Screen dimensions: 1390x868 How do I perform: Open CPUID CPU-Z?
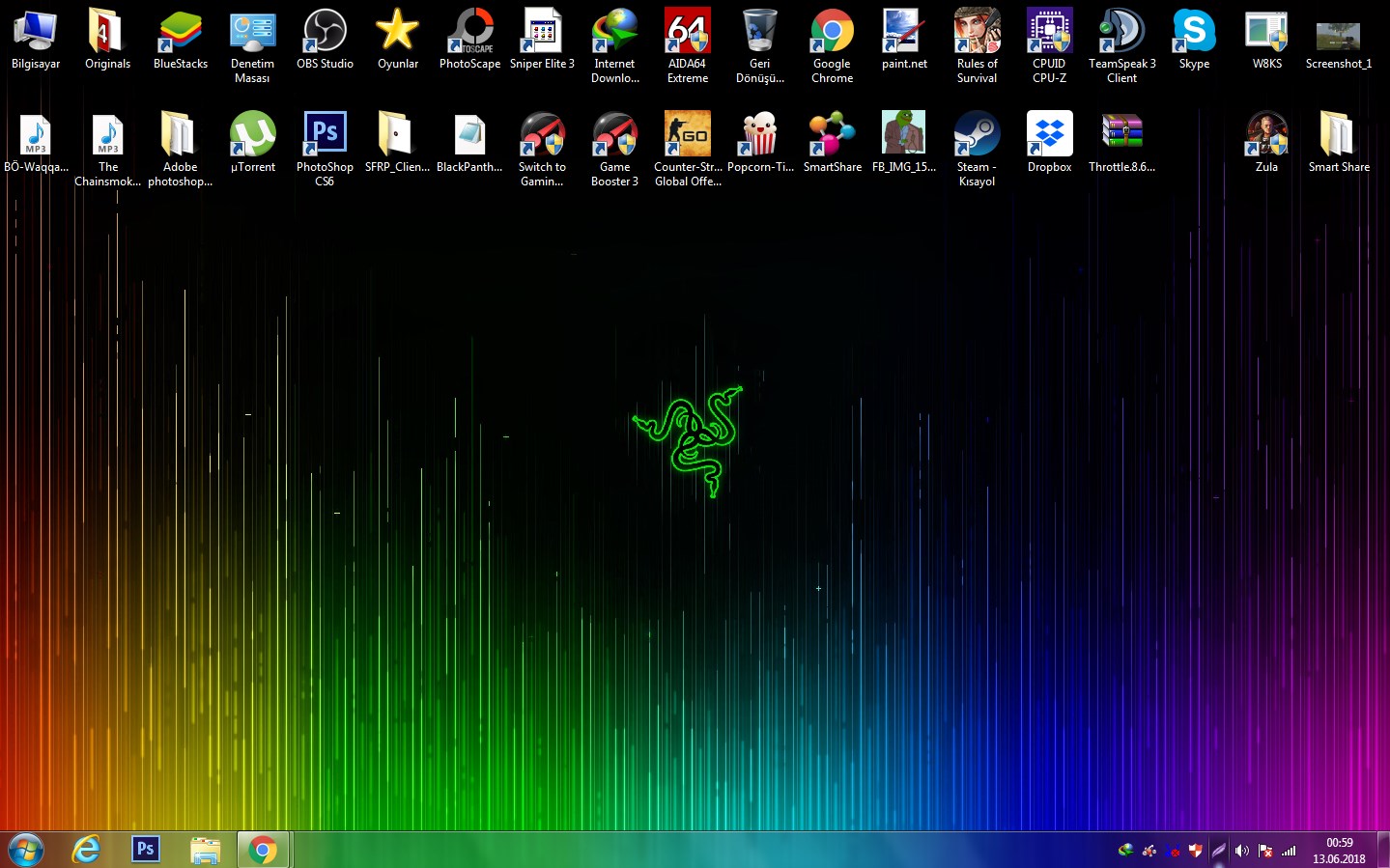click(x=1049, y=45)
